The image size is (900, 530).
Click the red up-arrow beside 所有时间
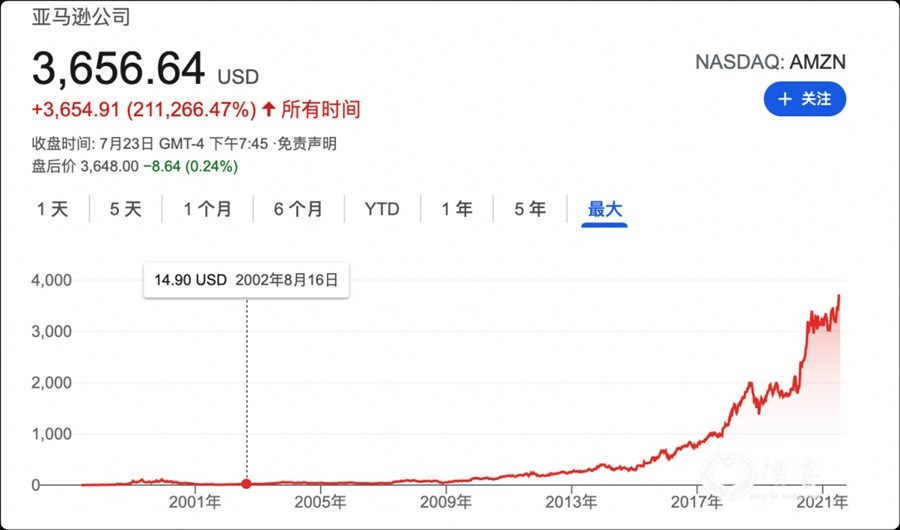[269, 109]
